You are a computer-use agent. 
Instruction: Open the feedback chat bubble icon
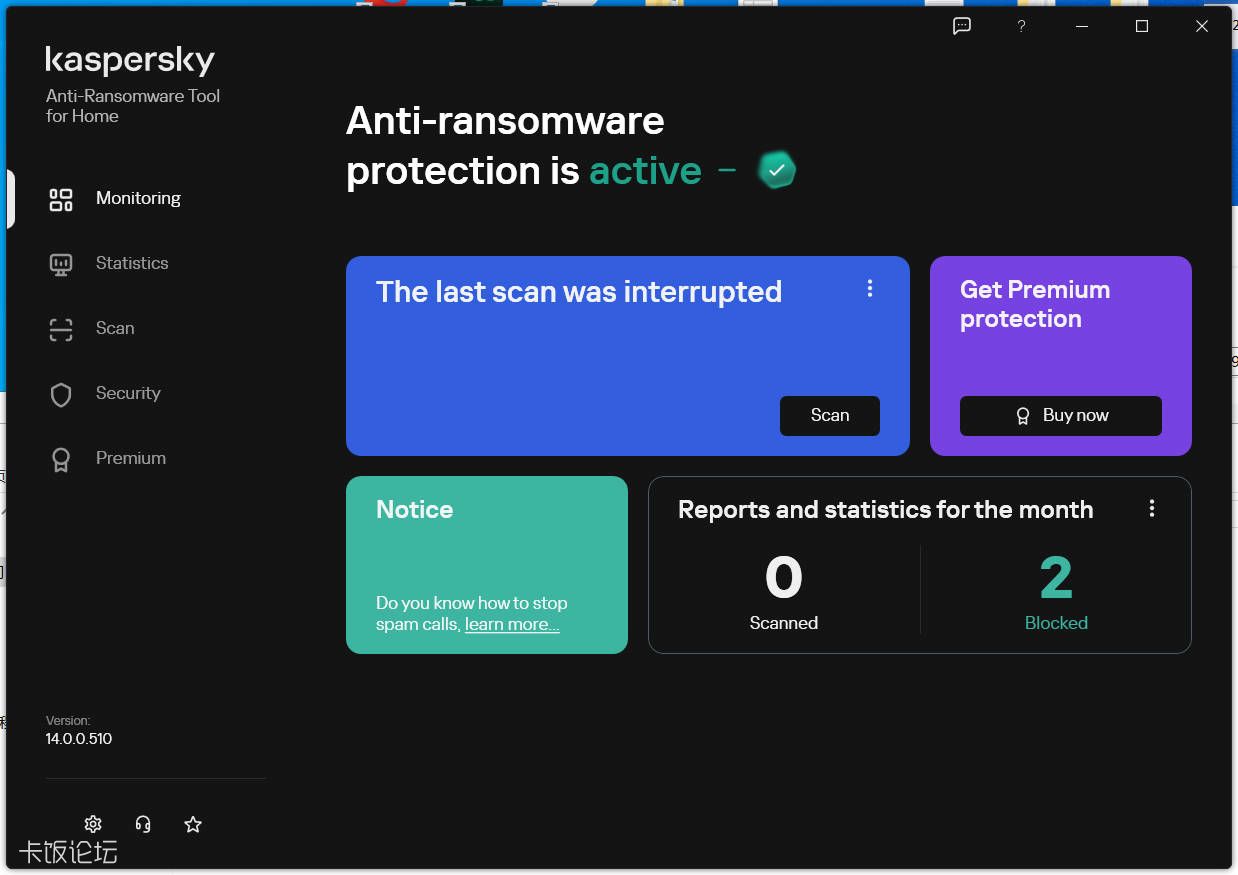tap(962, 26)
